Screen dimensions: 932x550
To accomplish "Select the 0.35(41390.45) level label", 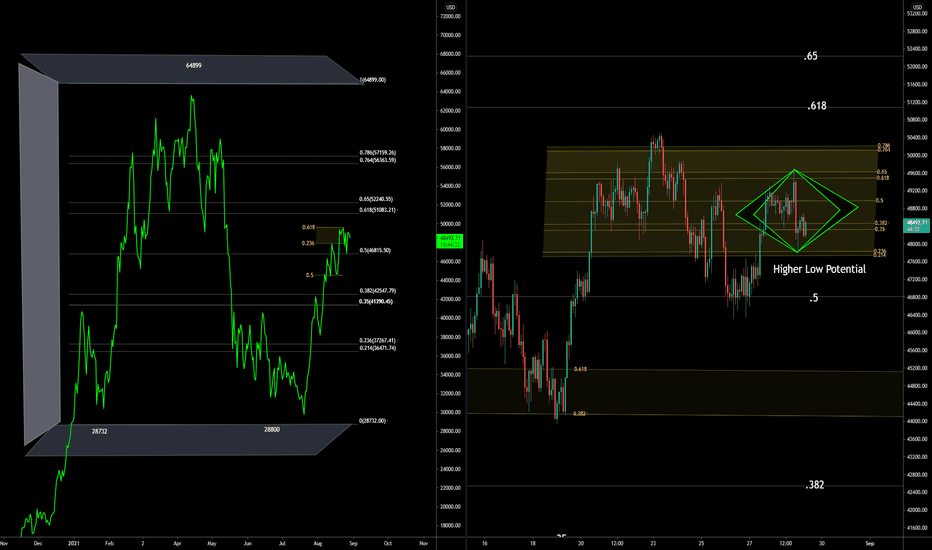I will (376, 301).
